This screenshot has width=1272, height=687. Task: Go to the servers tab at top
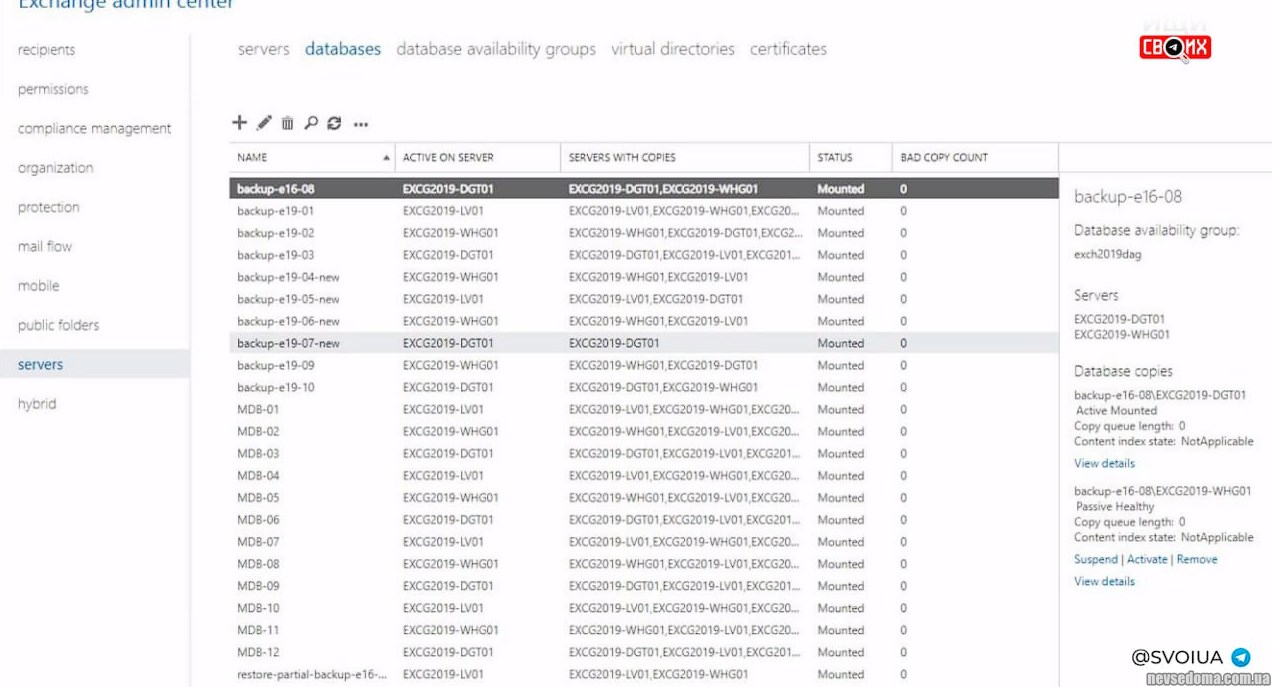(x=263, y=49)
